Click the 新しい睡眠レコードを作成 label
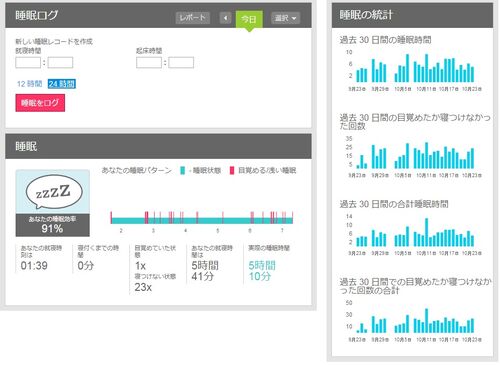This screenshot has width=500, height=365. click(54, 41)
